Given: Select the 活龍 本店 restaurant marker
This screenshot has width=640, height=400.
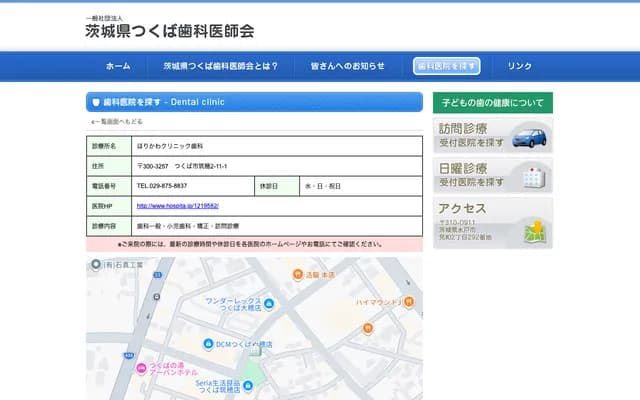Looking at the screenshot, I should coord(297,274).
